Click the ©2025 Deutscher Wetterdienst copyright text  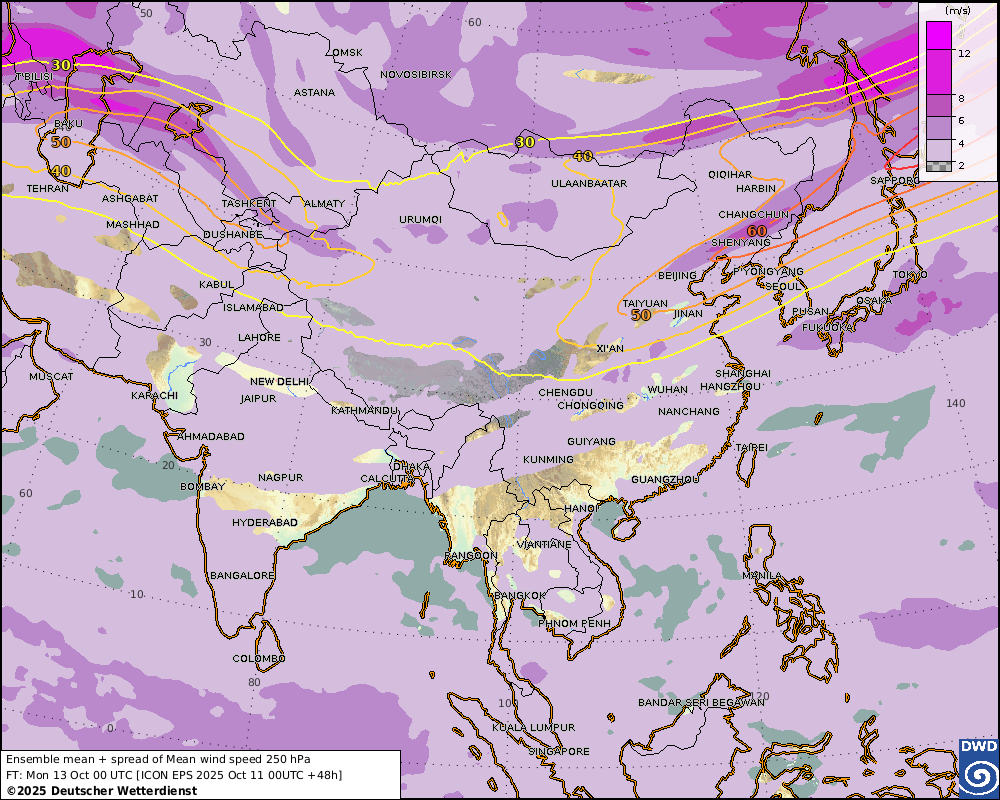(101, 791)
